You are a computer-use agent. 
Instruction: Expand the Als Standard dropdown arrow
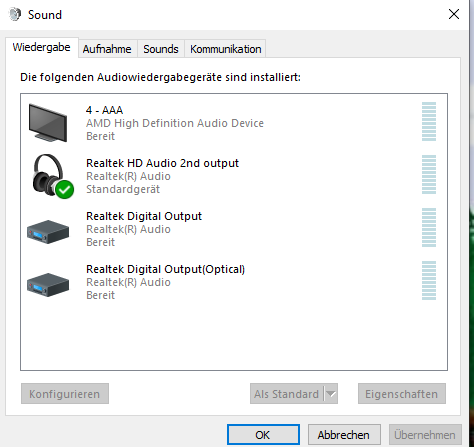331,394
